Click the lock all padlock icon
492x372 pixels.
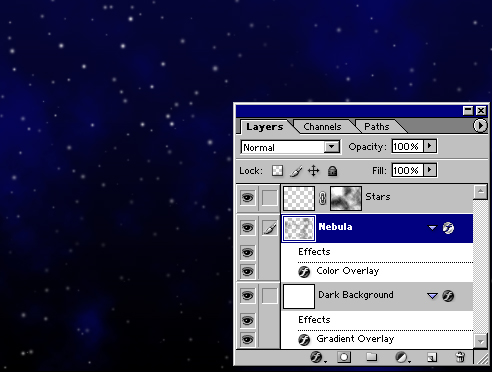[332, 171]
